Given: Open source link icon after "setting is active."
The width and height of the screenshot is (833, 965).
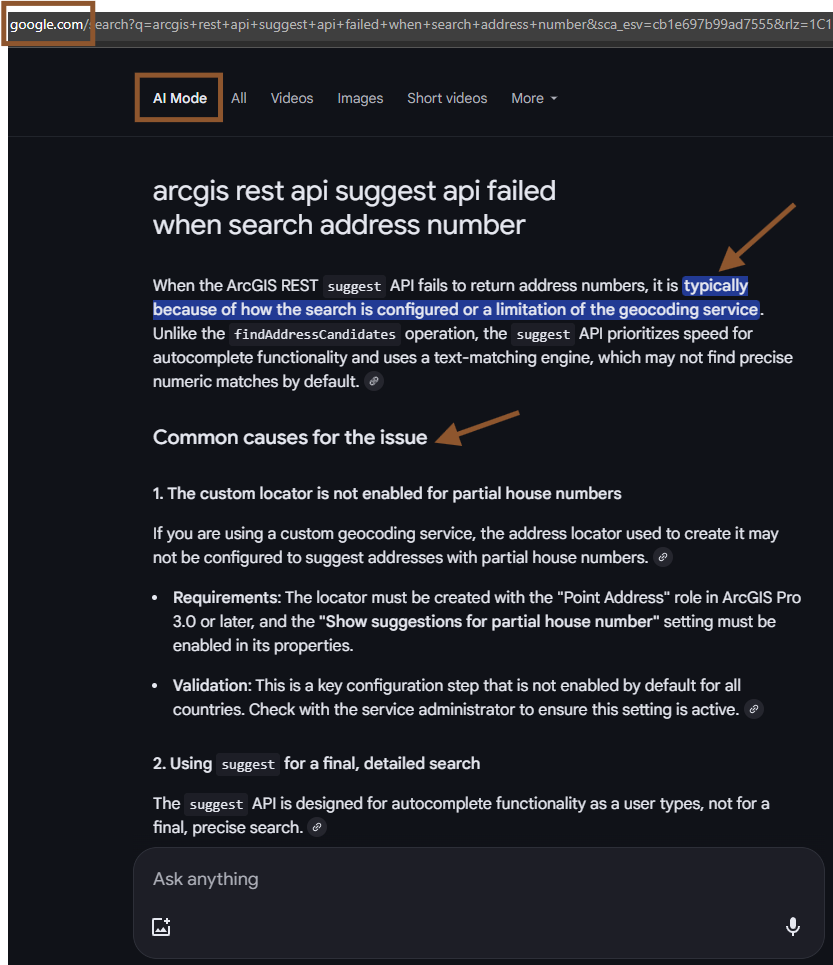Looking at the screenshot, I should 754,710.
